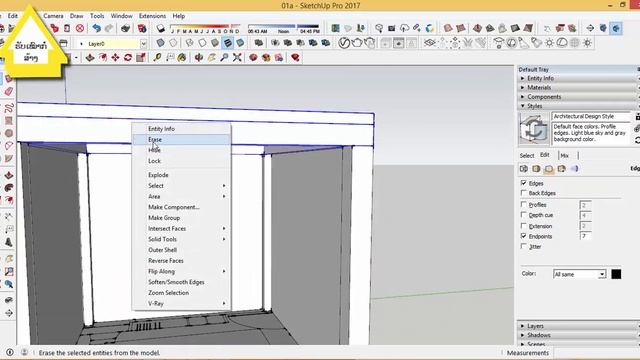Select the Move tool red arrows icon

115,58
